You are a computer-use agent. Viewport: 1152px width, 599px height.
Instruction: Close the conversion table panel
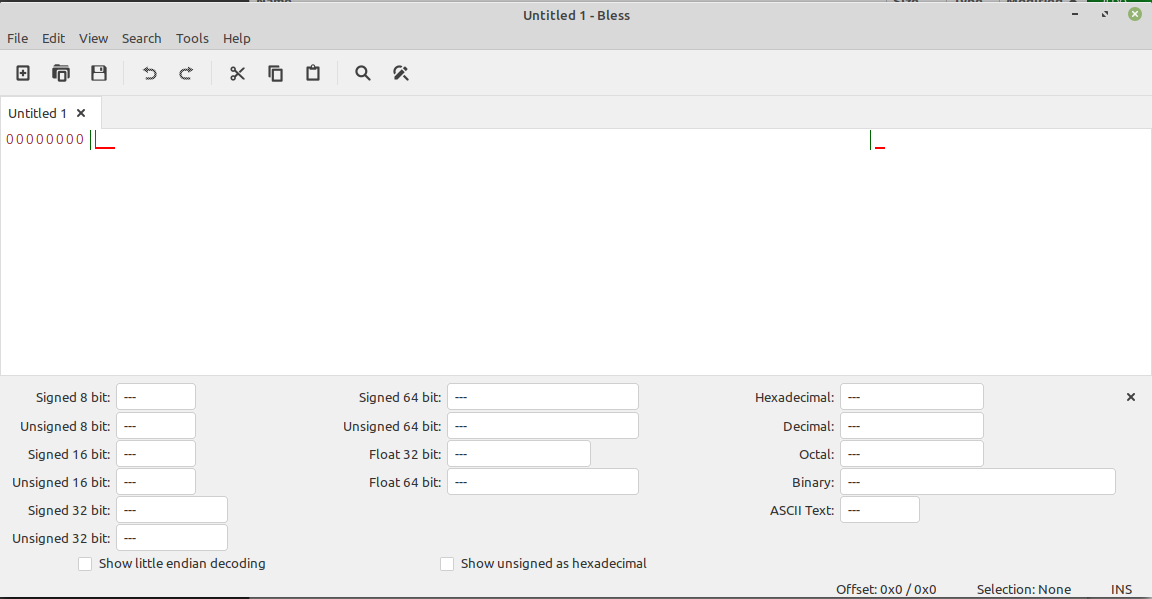click(x=1130, y=396)
